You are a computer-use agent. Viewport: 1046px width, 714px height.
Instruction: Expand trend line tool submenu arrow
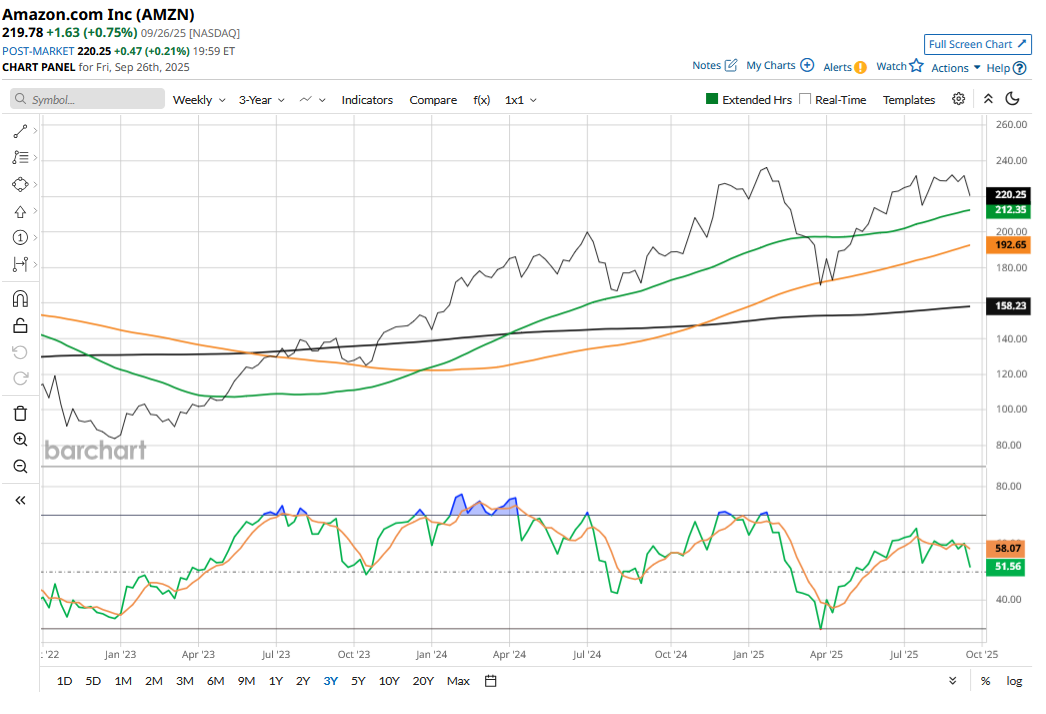(35, 131)
